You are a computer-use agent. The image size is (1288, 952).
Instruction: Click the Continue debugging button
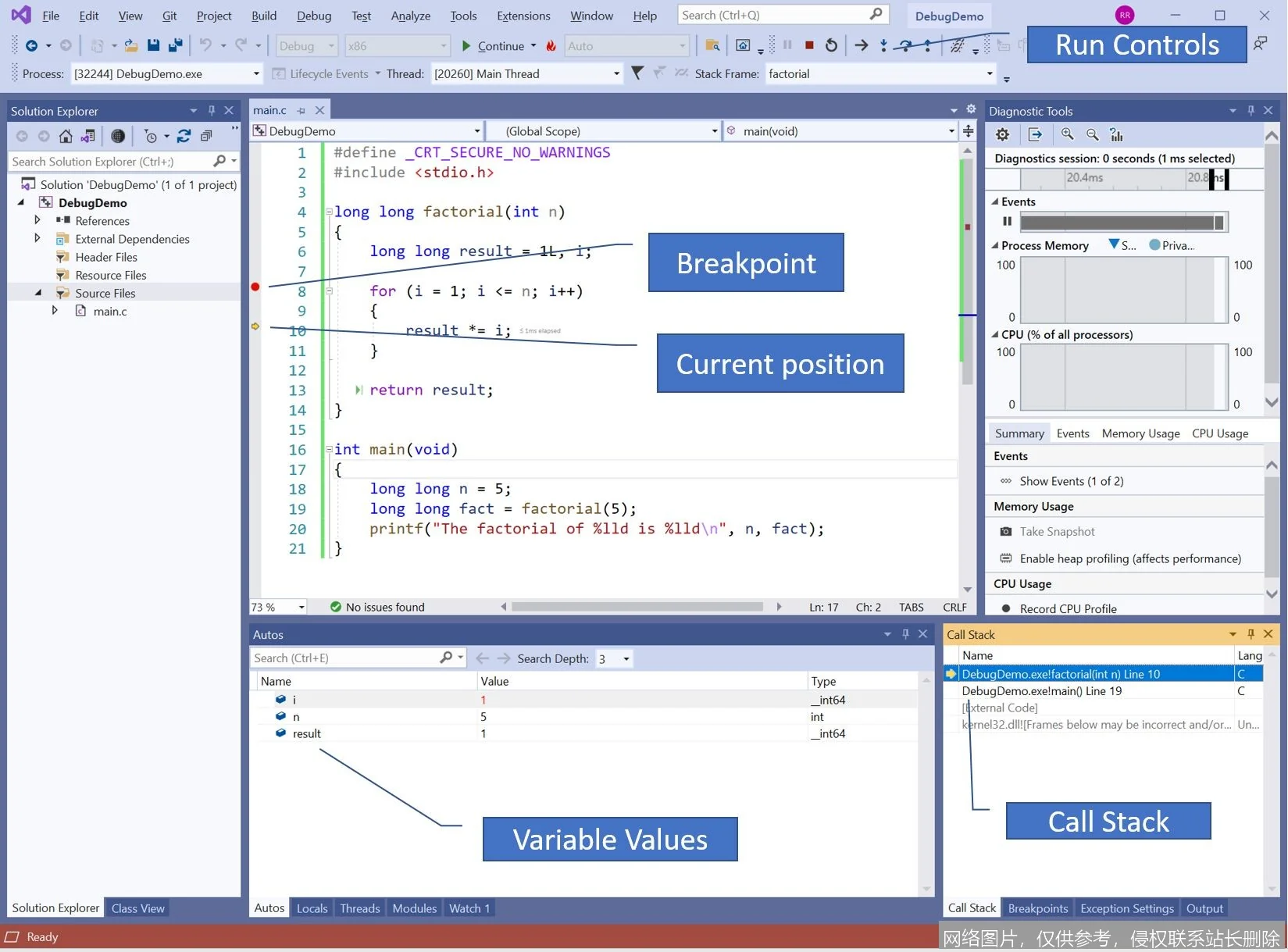492,46
